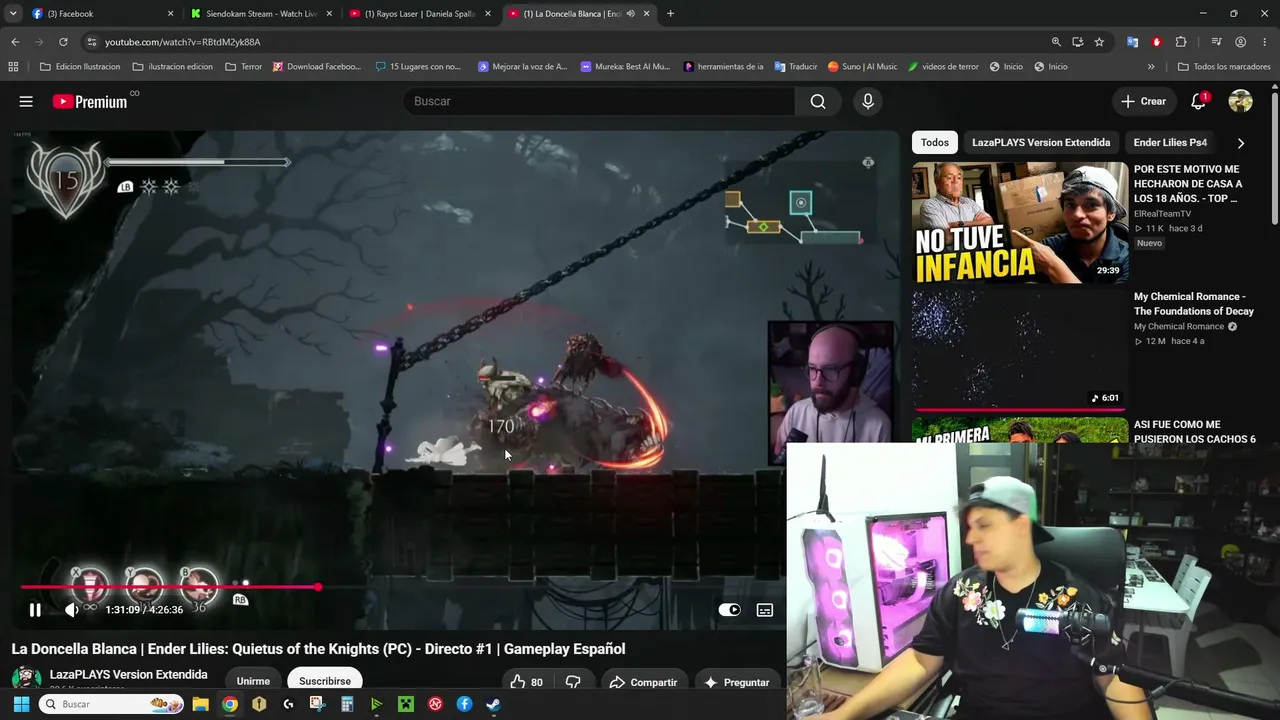This screenshot has height=720, width=1280.
Task: Dislike the video
Action: coord(573,682)
